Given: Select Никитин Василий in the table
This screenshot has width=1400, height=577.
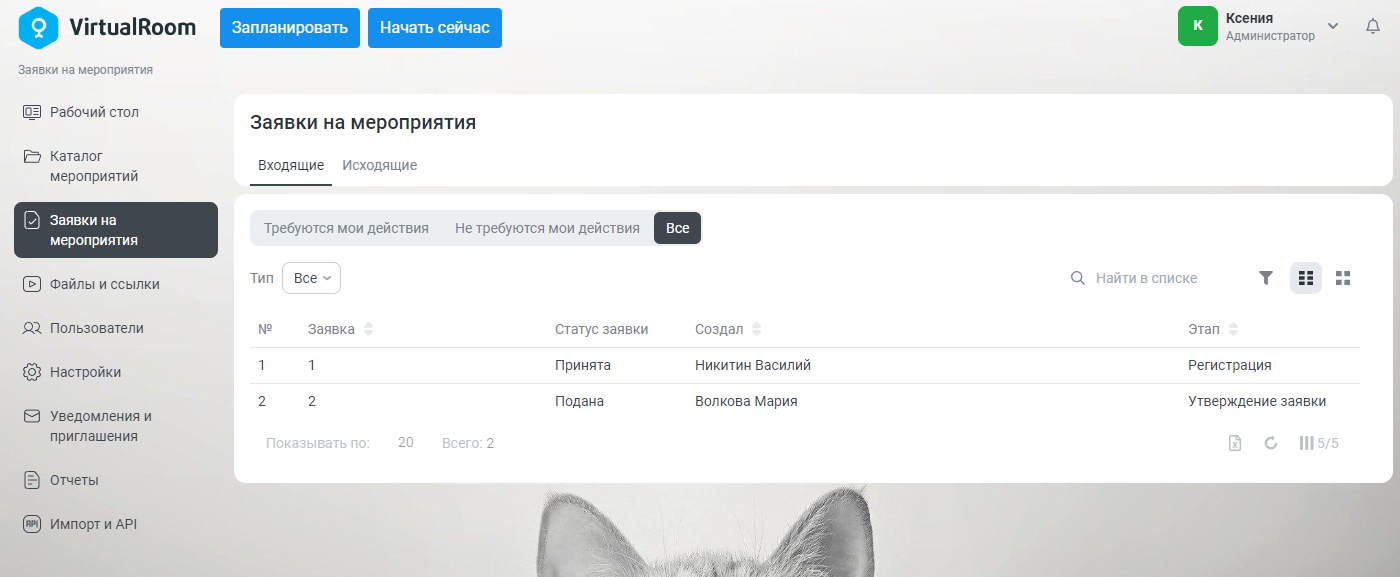Looking at the screenshot, I should pyautogui.click(x=753, y=365).
